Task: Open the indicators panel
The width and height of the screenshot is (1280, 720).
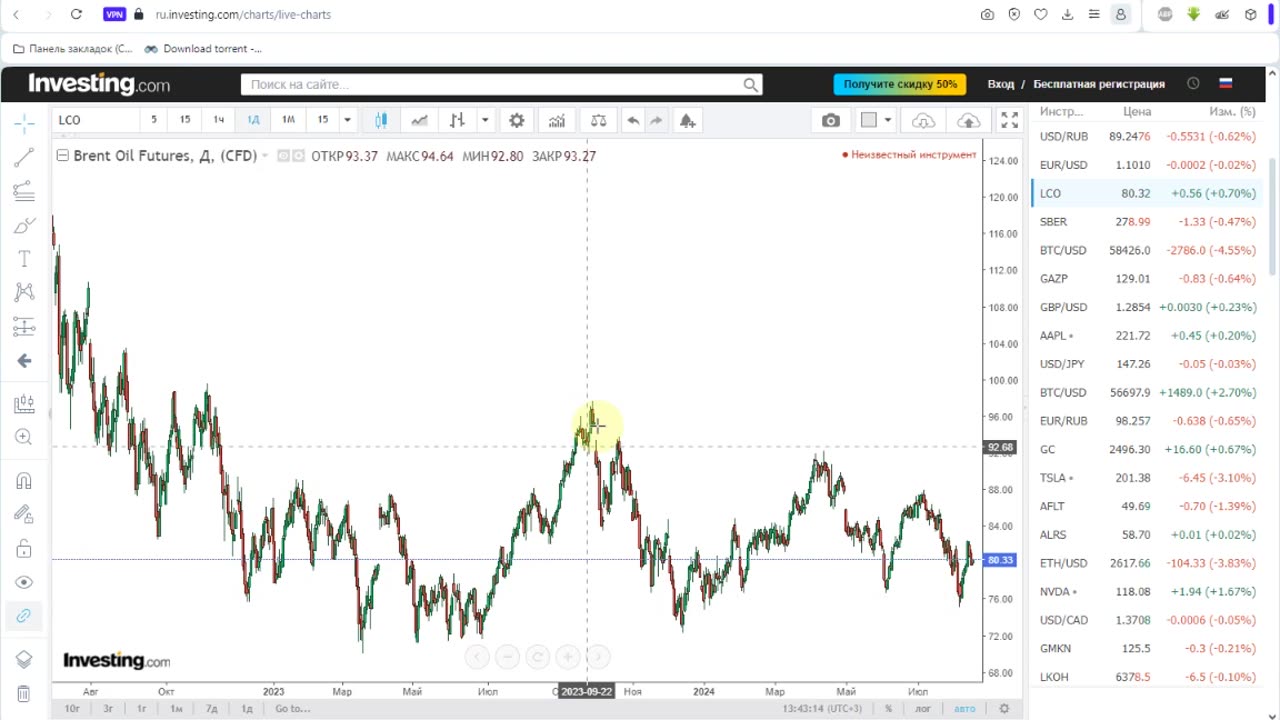Action: pyautogui.click(x=557, y=120)
